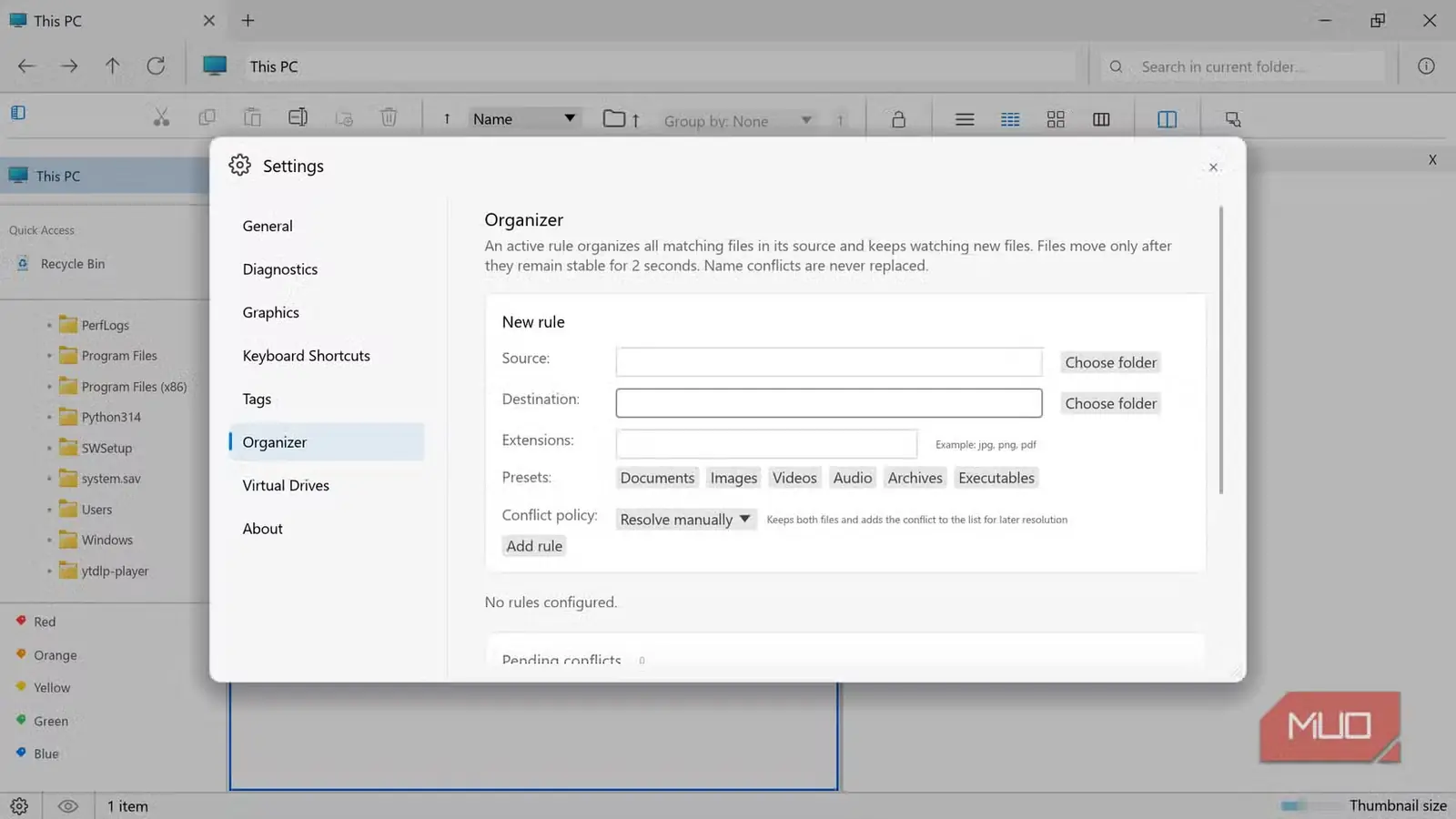This screenshot has width=1456, height=819.
Task: Click the delete trash icon
Action: 389,118
